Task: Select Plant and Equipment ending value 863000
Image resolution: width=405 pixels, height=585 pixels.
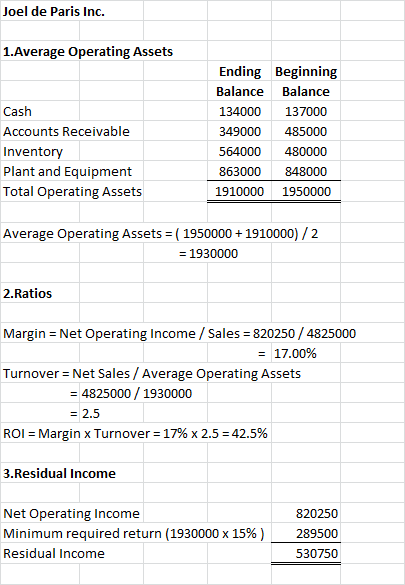Action: [x=240, y=172]
